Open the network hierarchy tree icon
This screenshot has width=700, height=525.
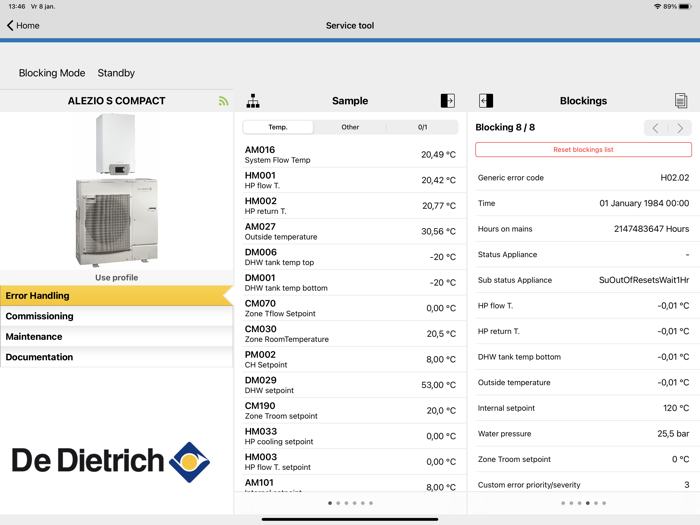[x=253, y=101]
